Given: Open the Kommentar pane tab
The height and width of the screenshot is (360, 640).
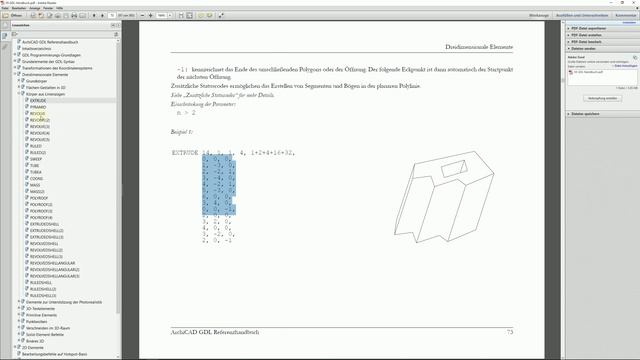Looking at the screenshot, I should click(625, 16).
